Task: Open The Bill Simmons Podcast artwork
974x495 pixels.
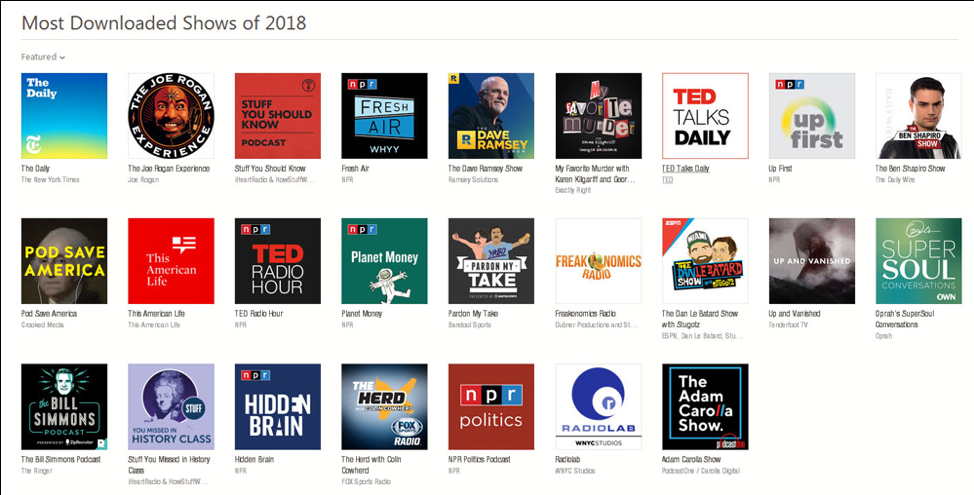Action: 64,407
